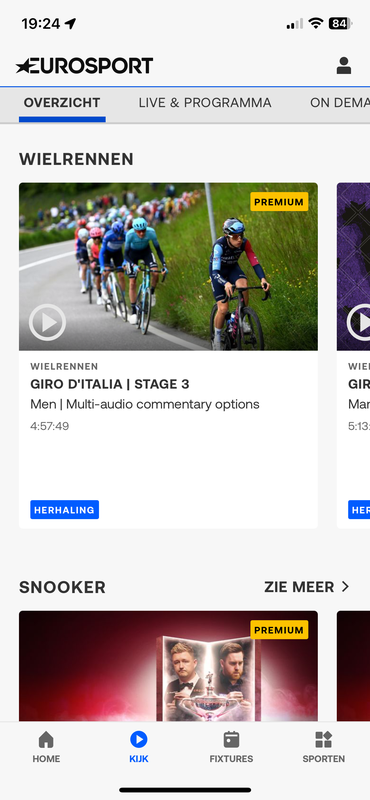Switch to Live & Programma tab
Screen dimensions: 370x800
[x=205, y=103]
